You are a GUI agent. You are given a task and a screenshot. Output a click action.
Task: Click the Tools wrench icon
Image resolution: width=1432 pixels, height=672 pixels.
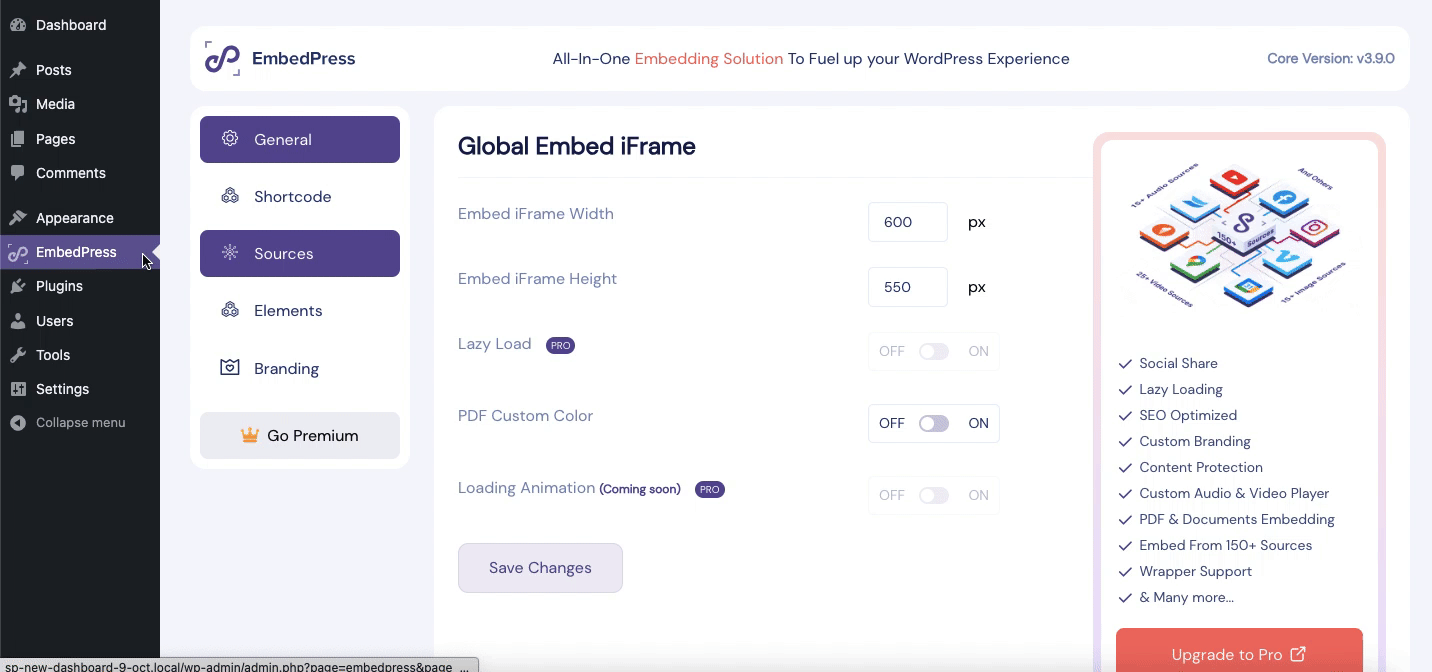pos(18,355)
